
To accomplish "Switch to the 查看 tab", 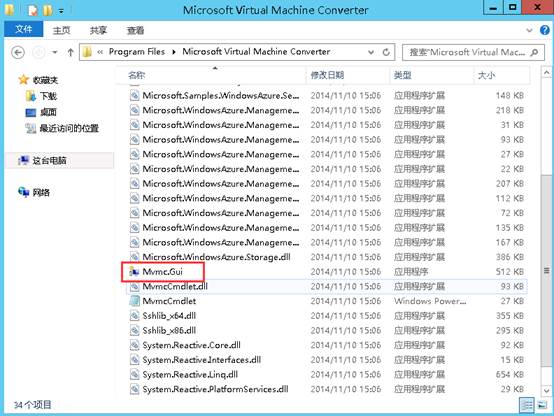I will tap(135, 30).
